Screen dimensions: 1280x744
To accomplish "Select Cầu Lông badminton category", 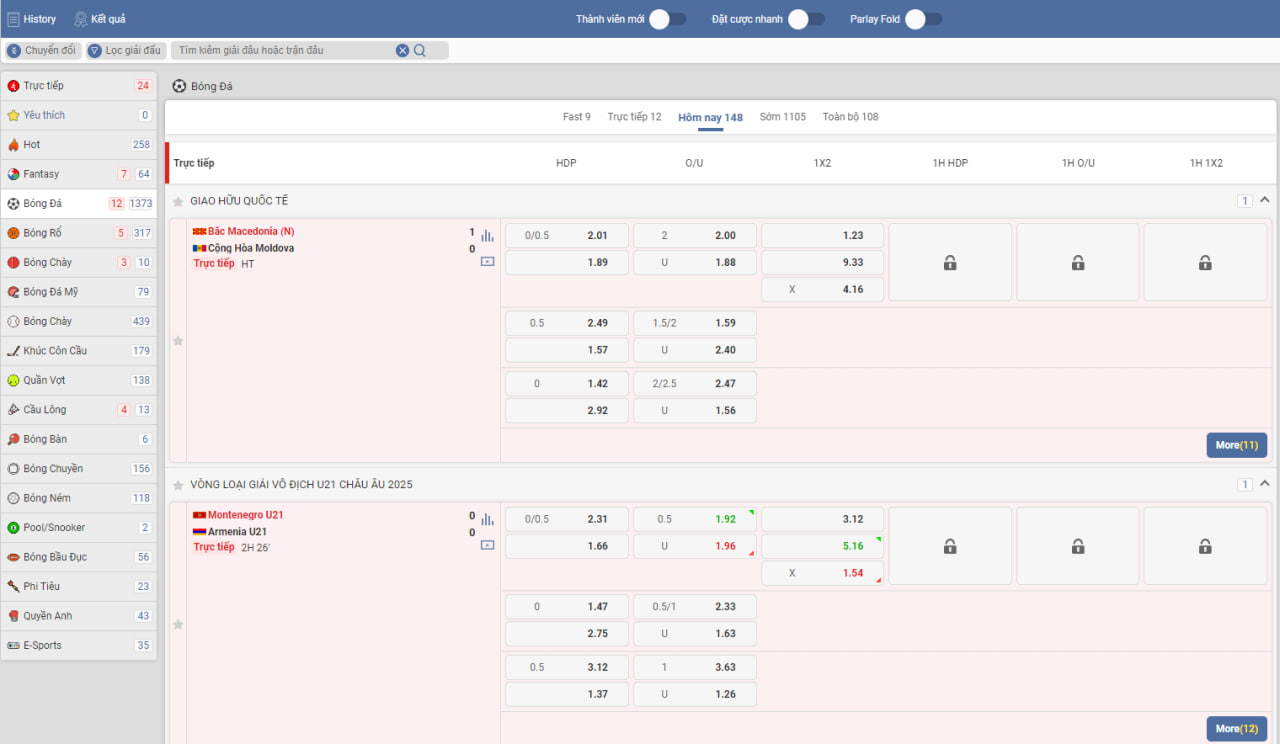I will 79,409.
